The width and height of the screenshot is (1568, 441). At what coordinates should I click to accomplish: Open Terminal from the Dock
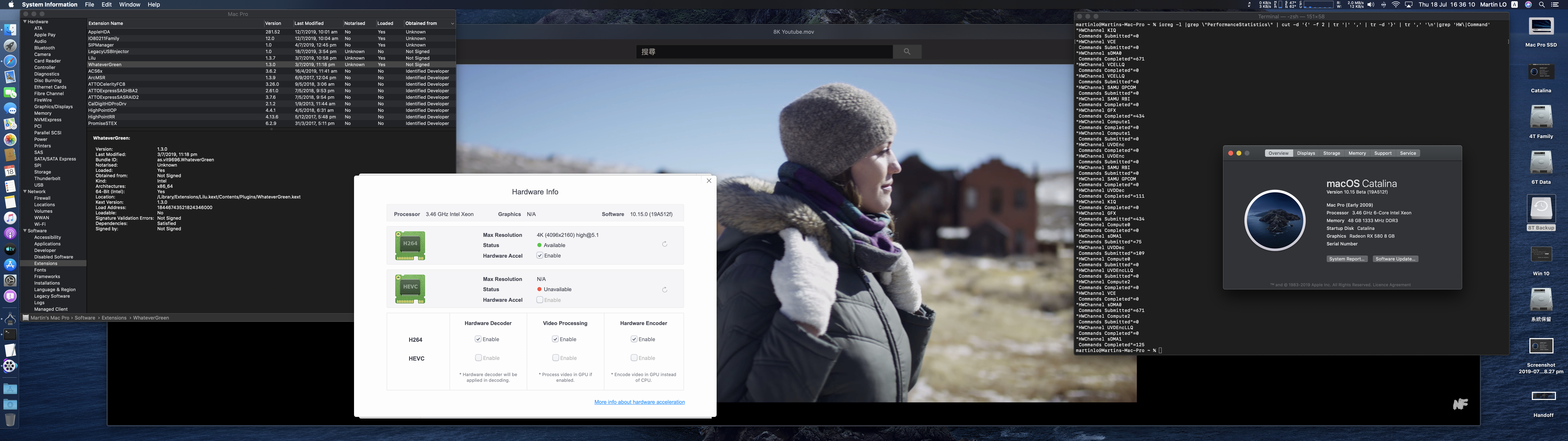click(x=10, y=334)
